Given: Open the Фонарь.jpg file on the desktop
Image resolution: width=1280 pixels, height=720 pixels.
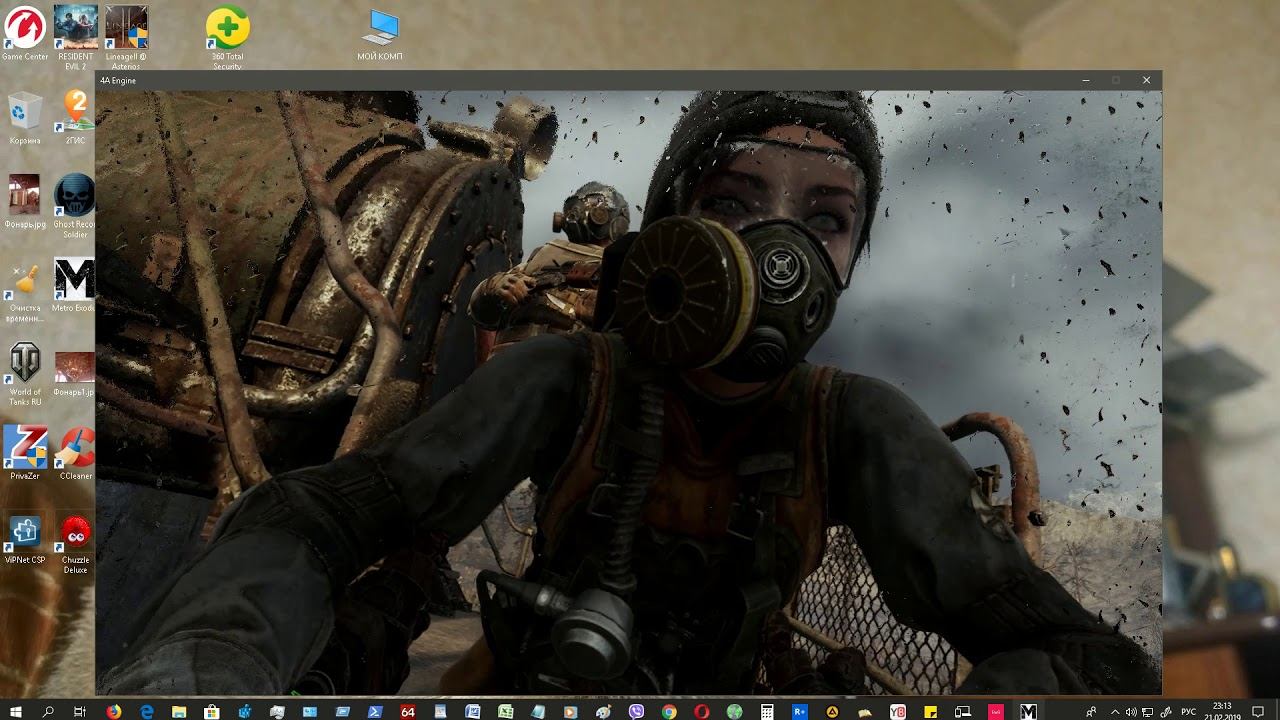Looking at the screenshot, I should pos(24,202).
